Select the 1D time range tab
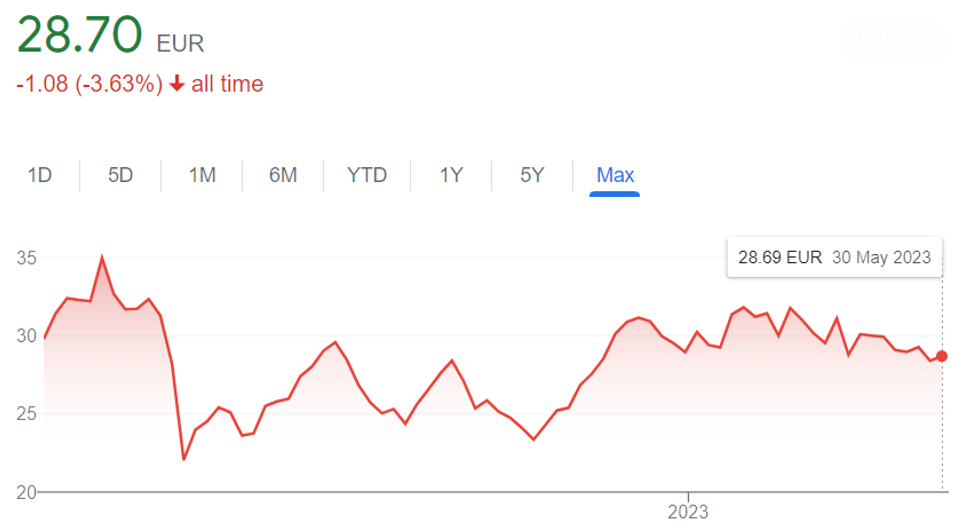 click(40, 176)
